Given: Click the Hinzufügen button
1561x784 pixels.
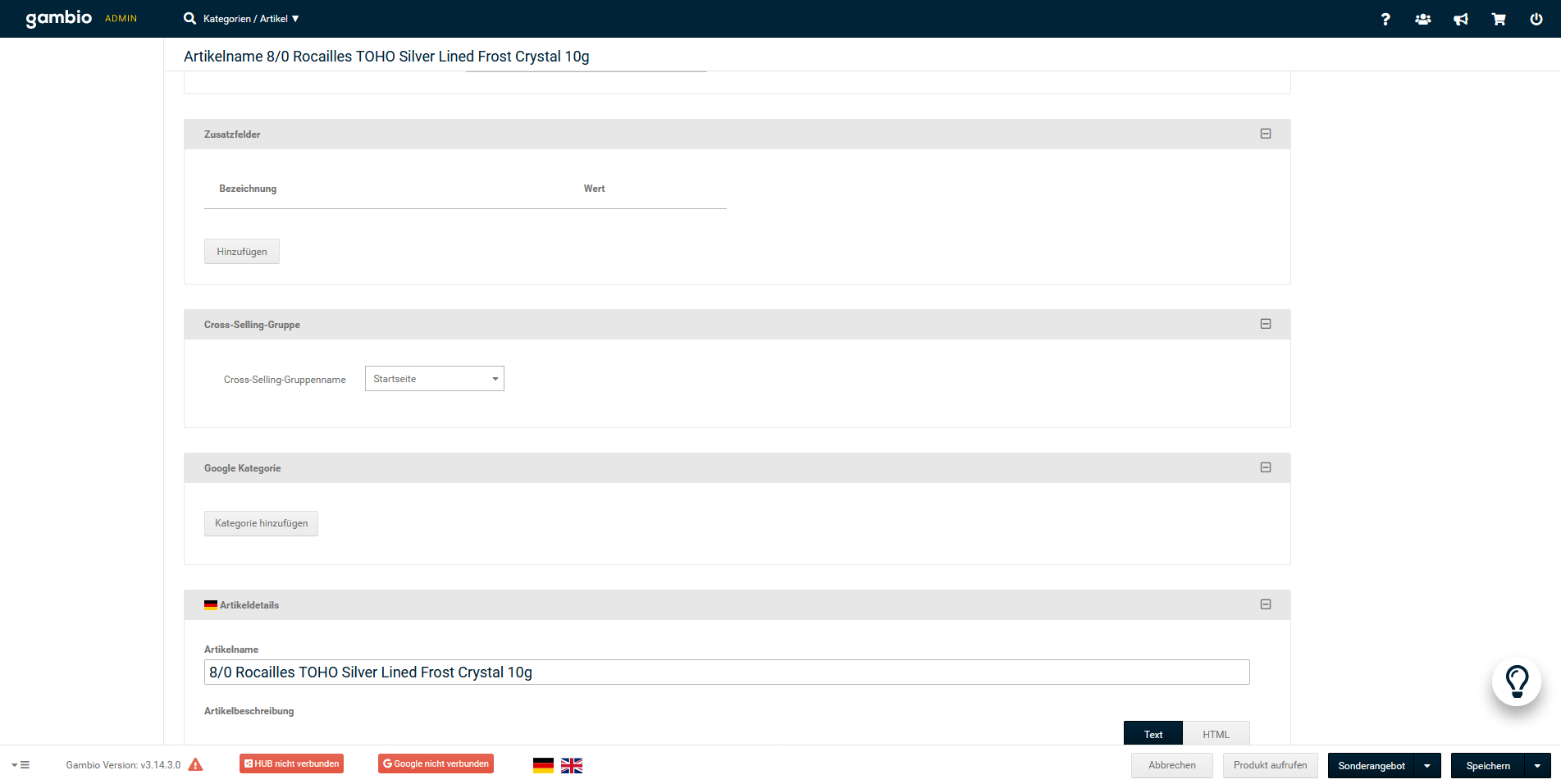Looking at the screenshot, I should (x=242, y=252).
